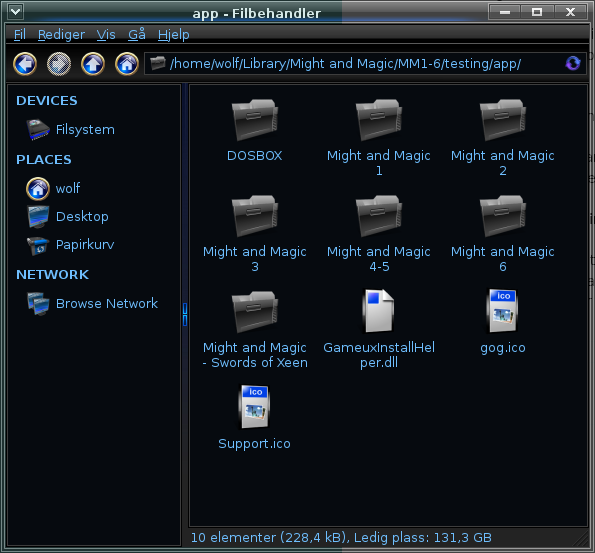Image resolution: width=595 pixels, height=553 pixels.
Task: Click the wolf label in Places
Action: 68,188
